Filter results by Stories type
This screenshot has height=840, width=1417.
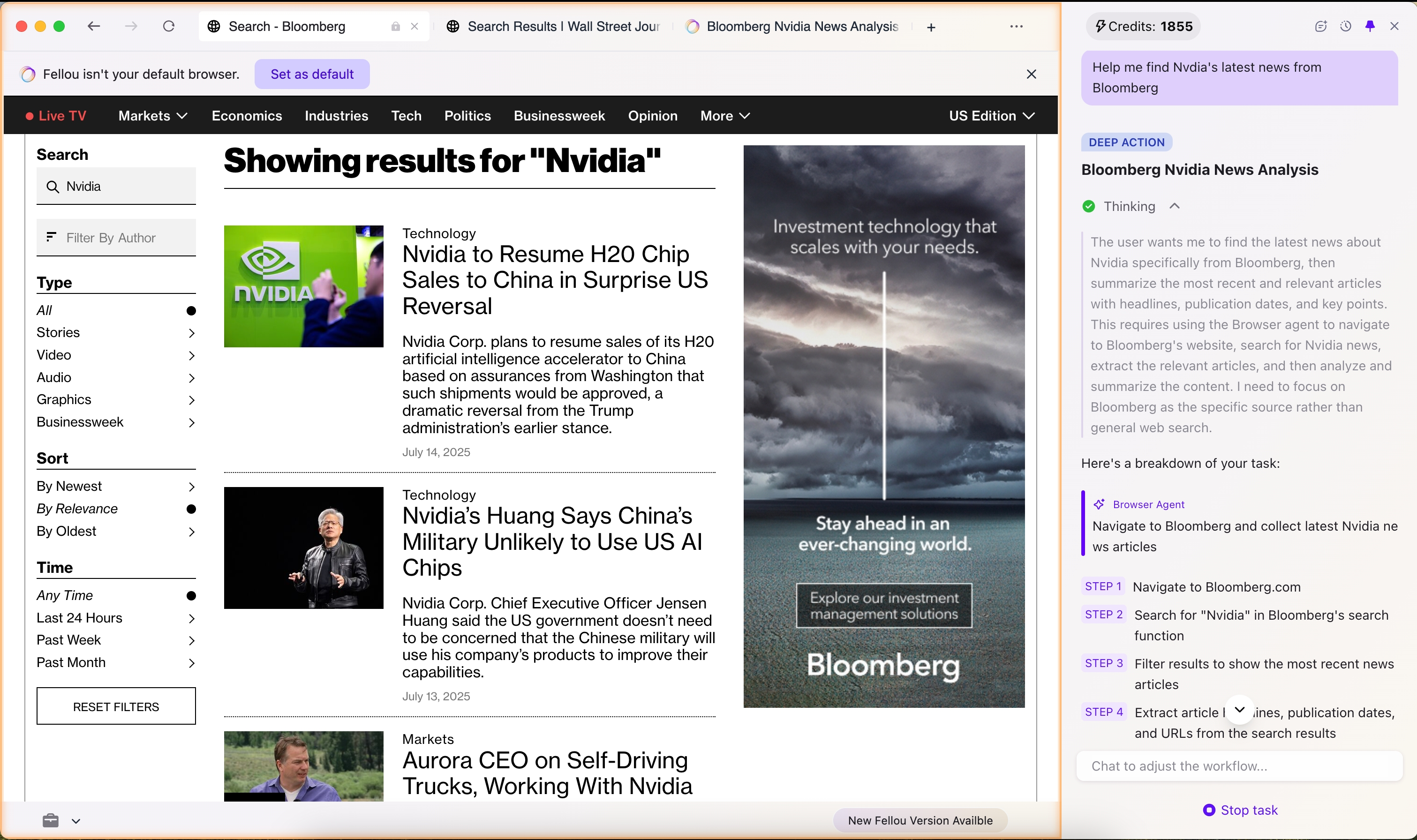point(116,332)
